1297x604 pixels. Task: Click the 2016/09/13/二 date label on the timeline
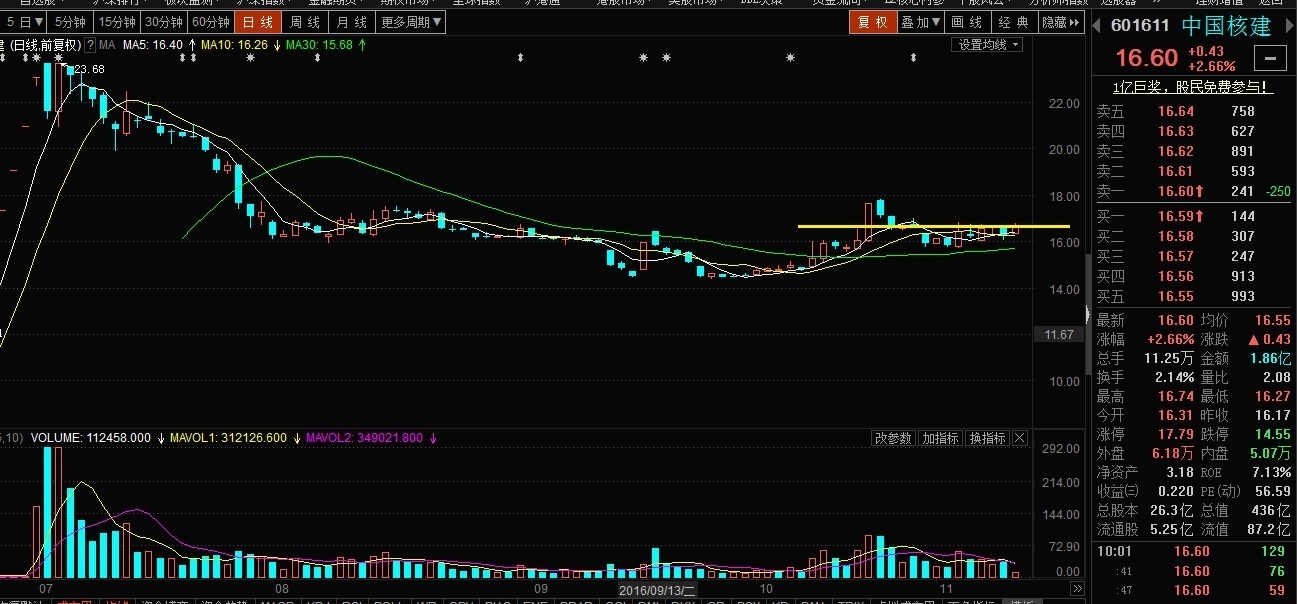pyautogui.click(x=656, y=590)
